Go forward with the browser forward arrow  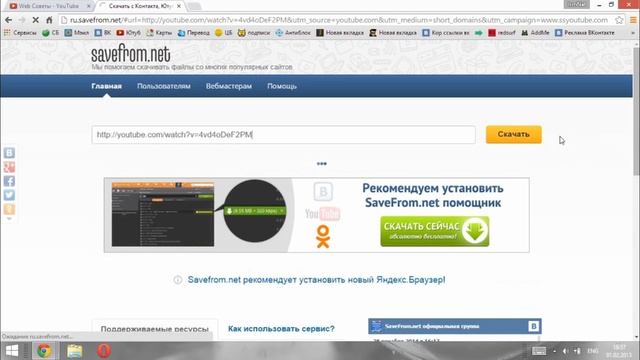(x=22, y=20)
